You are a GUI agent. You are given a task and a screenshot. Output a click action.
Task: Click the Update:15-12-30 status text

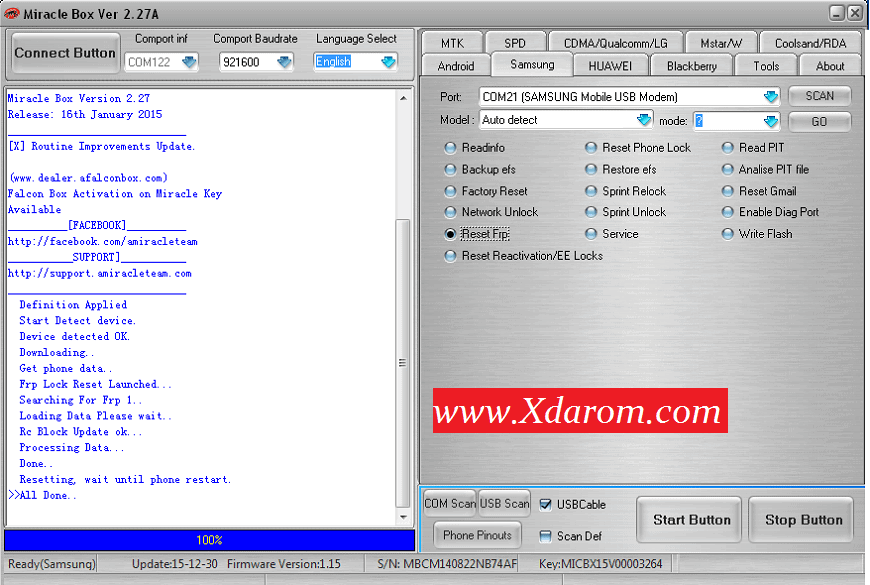[x=175, y=564]
